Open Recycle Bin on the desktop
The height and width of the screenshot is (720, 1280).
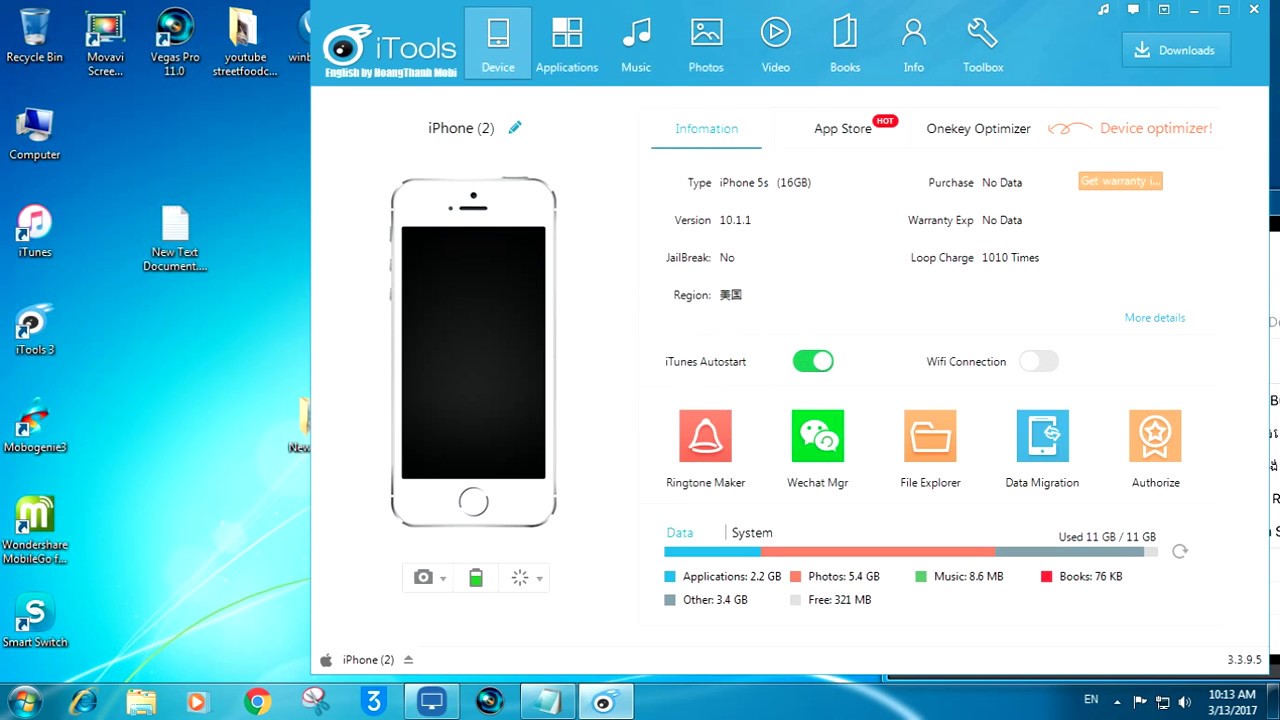tap(34, 36)
